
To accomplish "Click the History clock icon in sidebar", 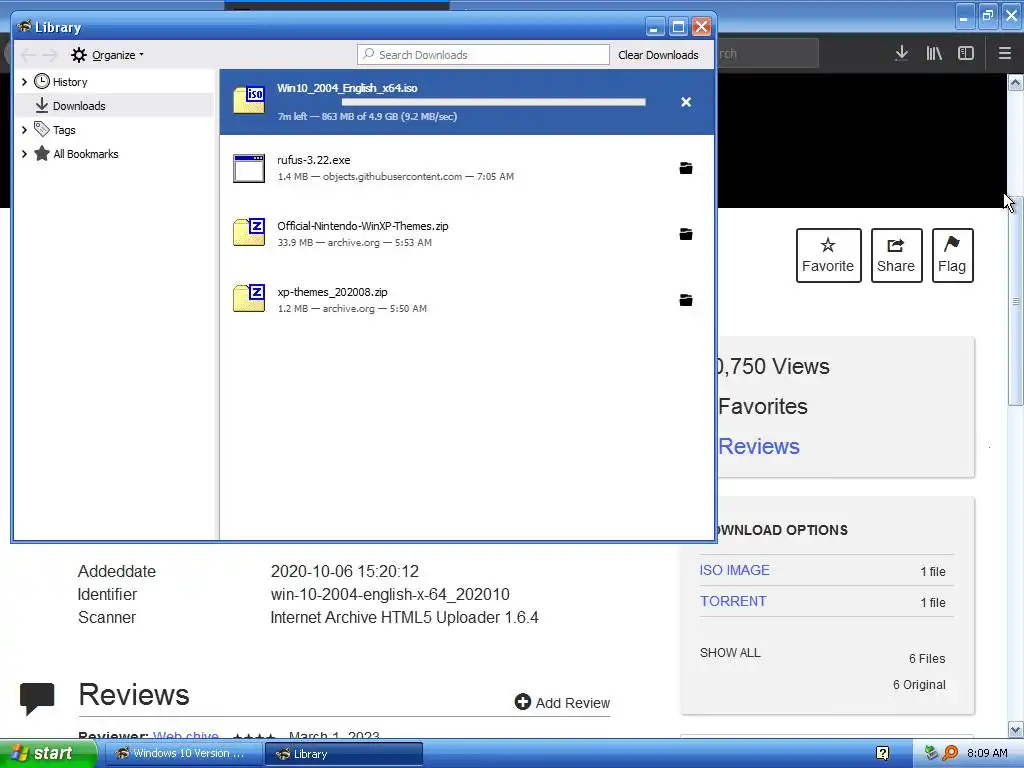I will click(42, 81).
